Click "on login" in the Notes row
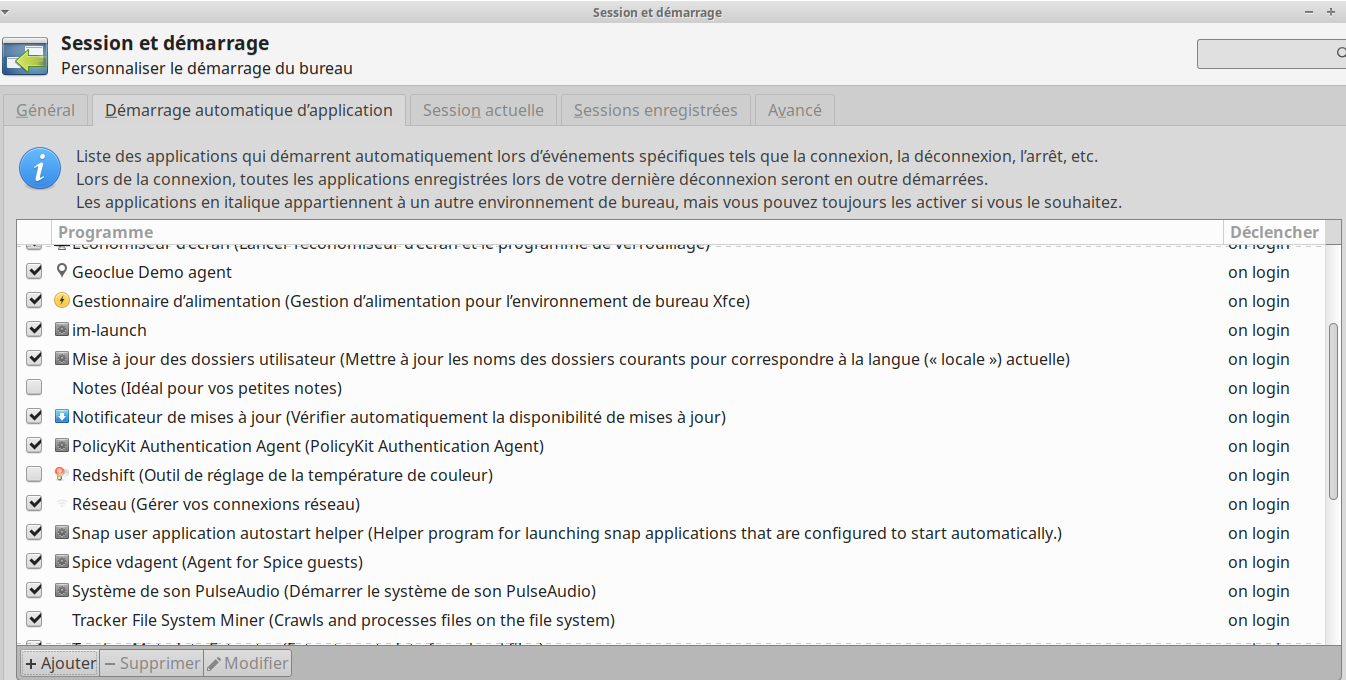 click(x=1259, y=388)
